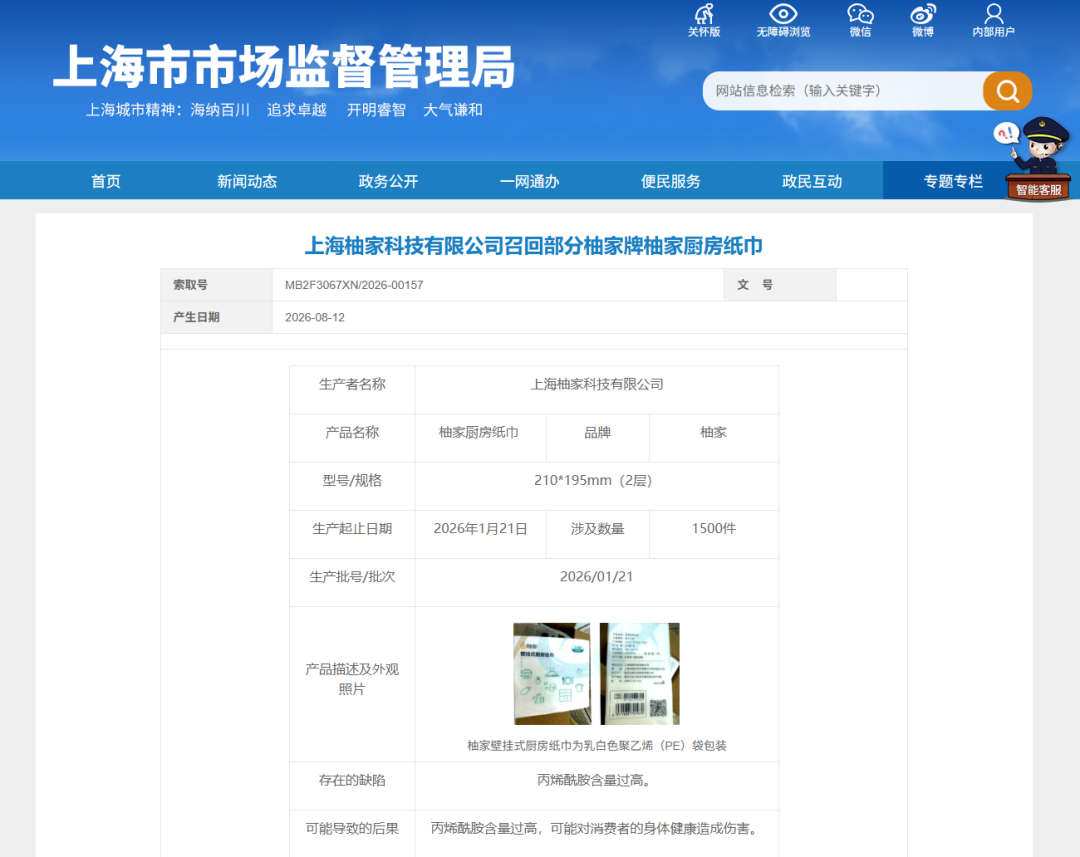Click the 生产批号/批次 row label
This screenshot has width=1080, height=857.
pos(352,577)
